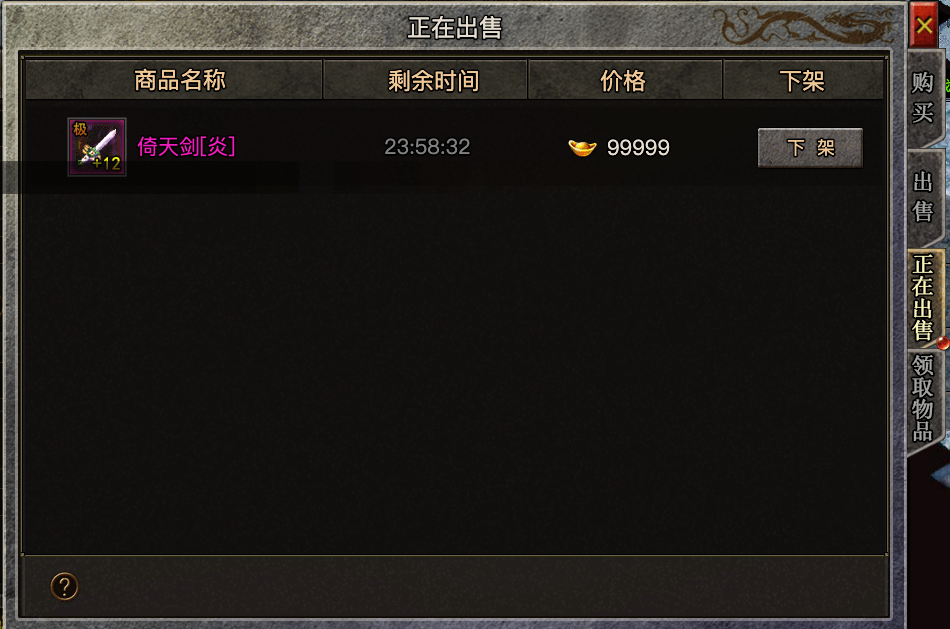Image resolution: width=950 pixels, height=629 pixels.
Task: Close the auction window with X
Action: coord(923,25)
